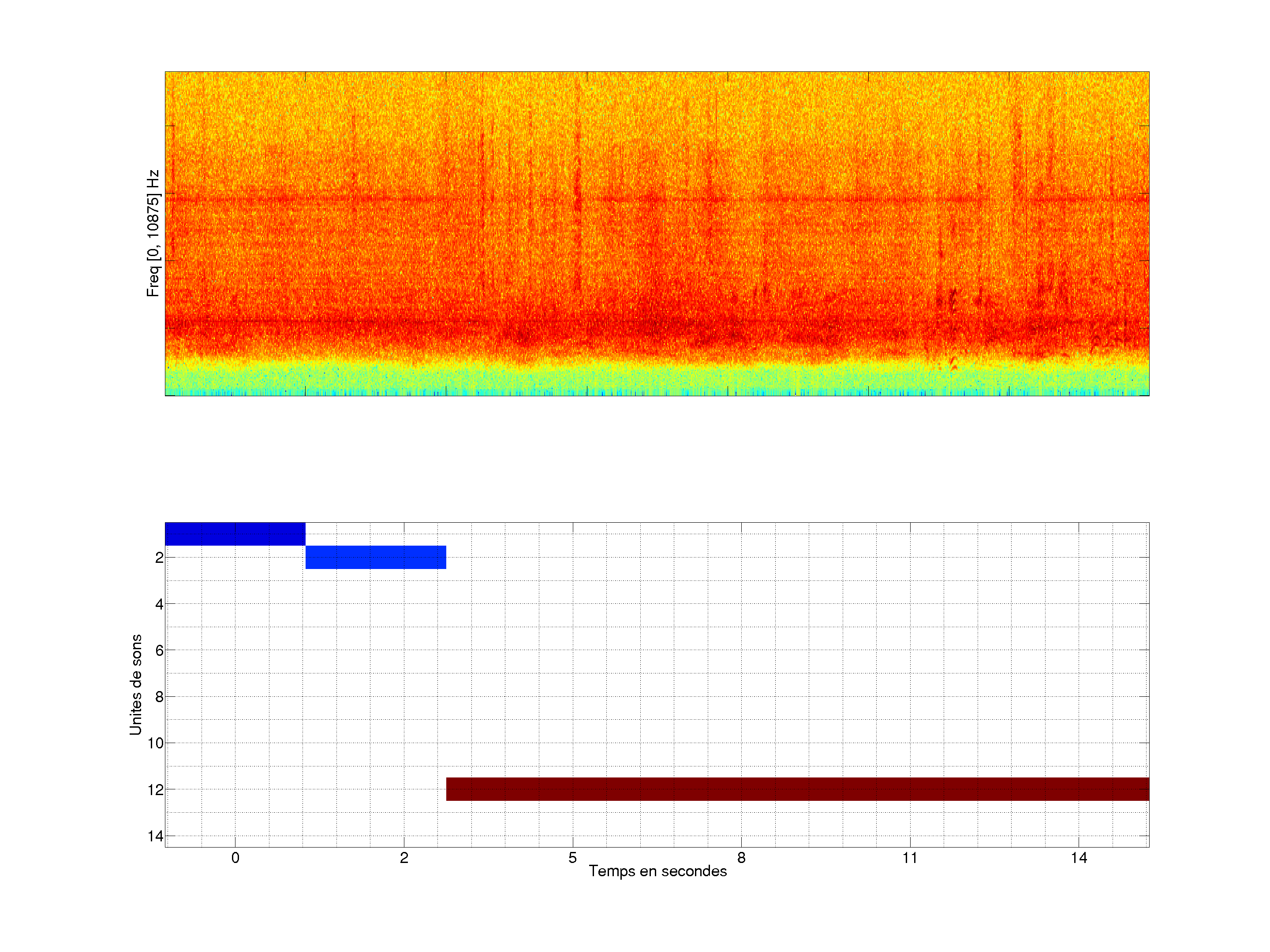Click y-axis tick label 10
The image size is (1270, 952).
click(156, 743)
